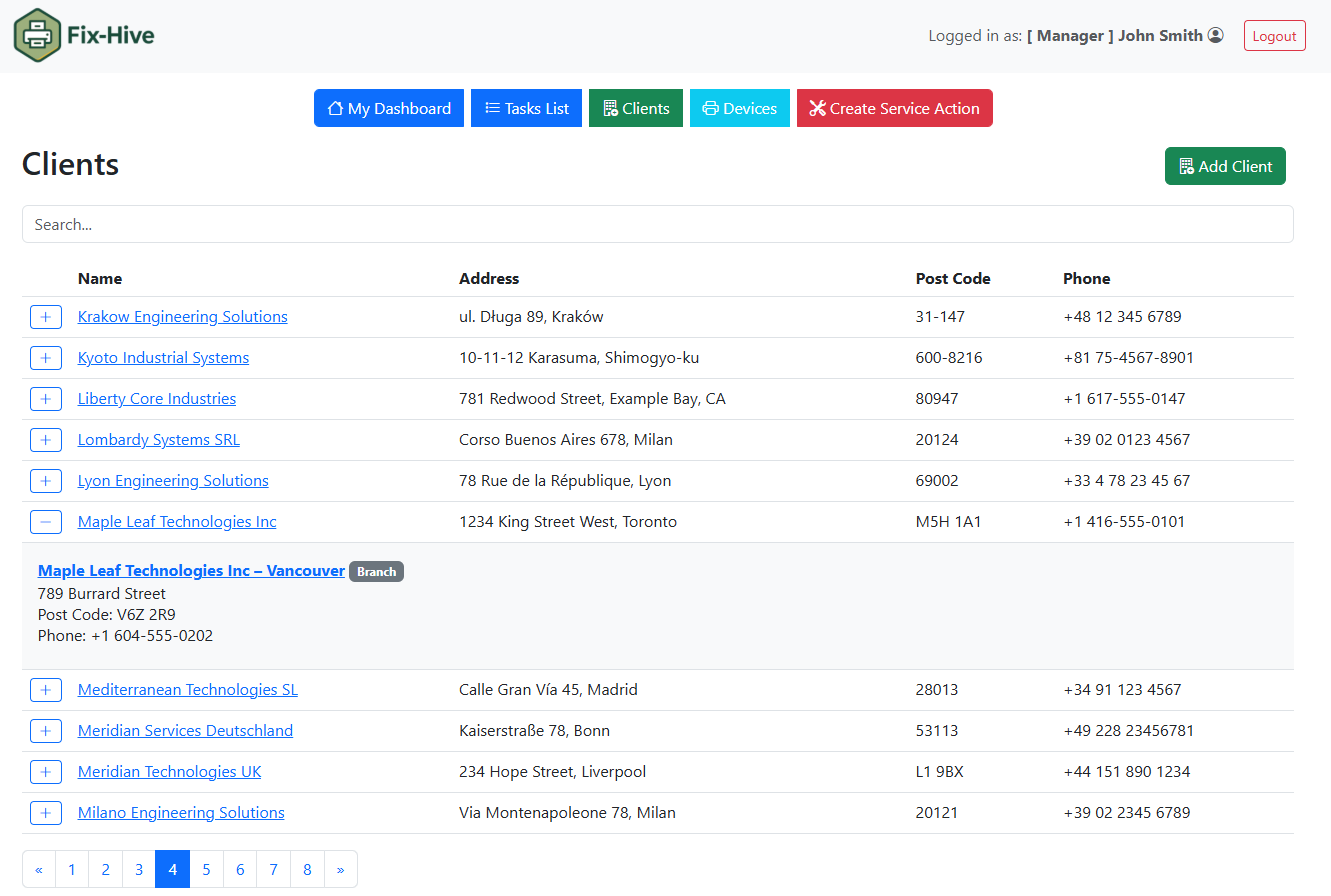The height and width of the screenshot is (896, 1331).
Task: Expand Lombardy Systems SRL row
Action: 46,440
